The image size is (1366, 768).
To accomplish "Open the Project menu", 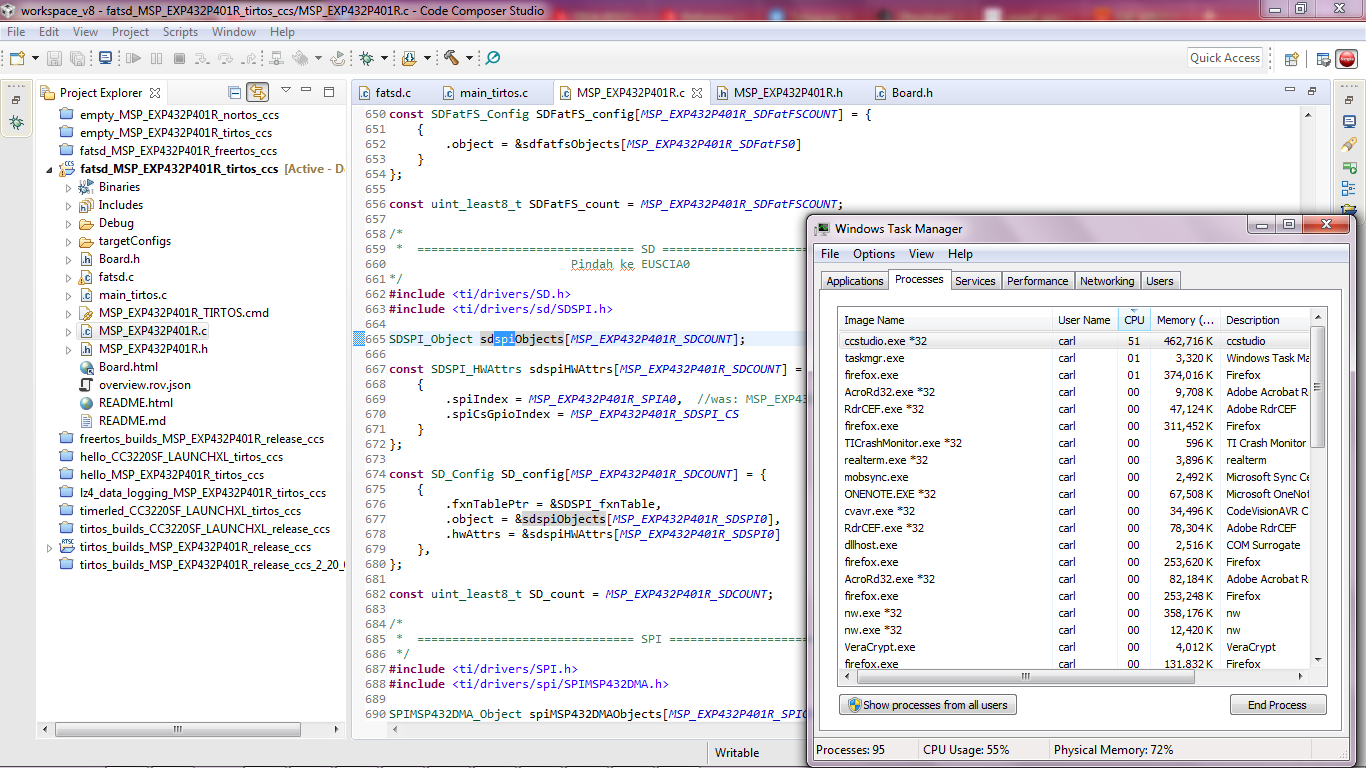I will pos(130,32).
